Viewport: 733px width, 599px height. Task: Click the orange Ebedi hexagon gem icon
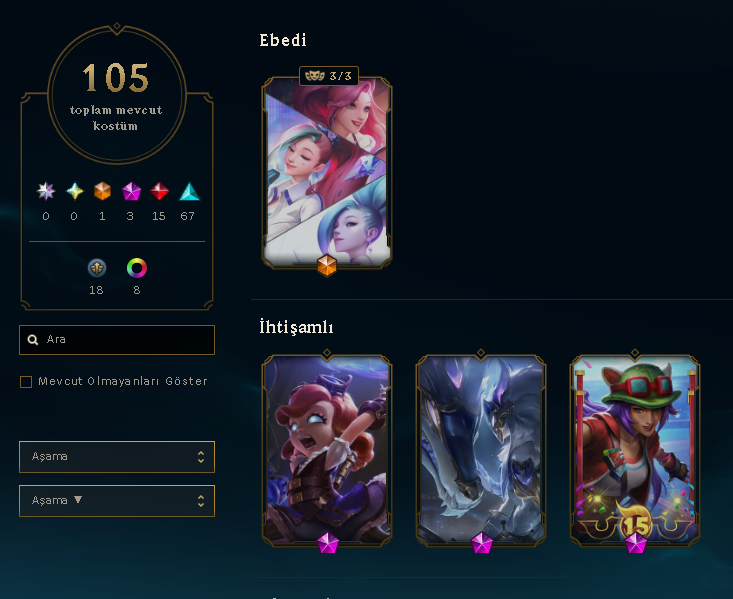(102, 191)
